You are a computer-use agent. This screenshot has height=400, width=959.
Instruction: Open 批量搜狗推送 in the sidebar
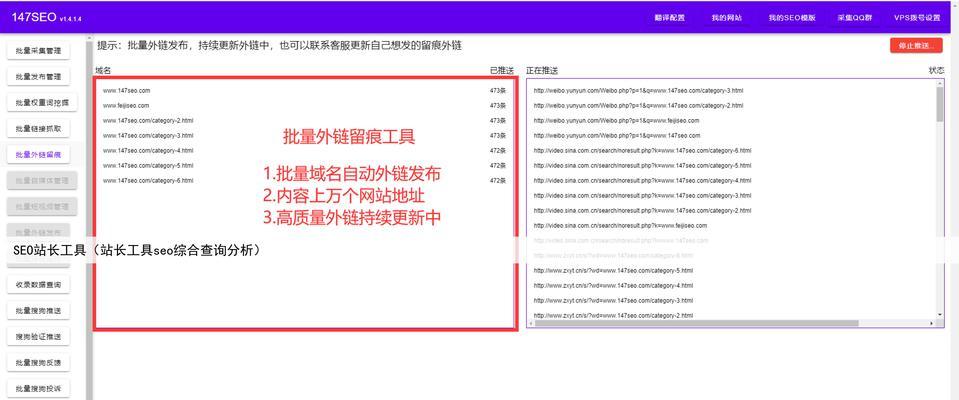click(x=39, y=311)
